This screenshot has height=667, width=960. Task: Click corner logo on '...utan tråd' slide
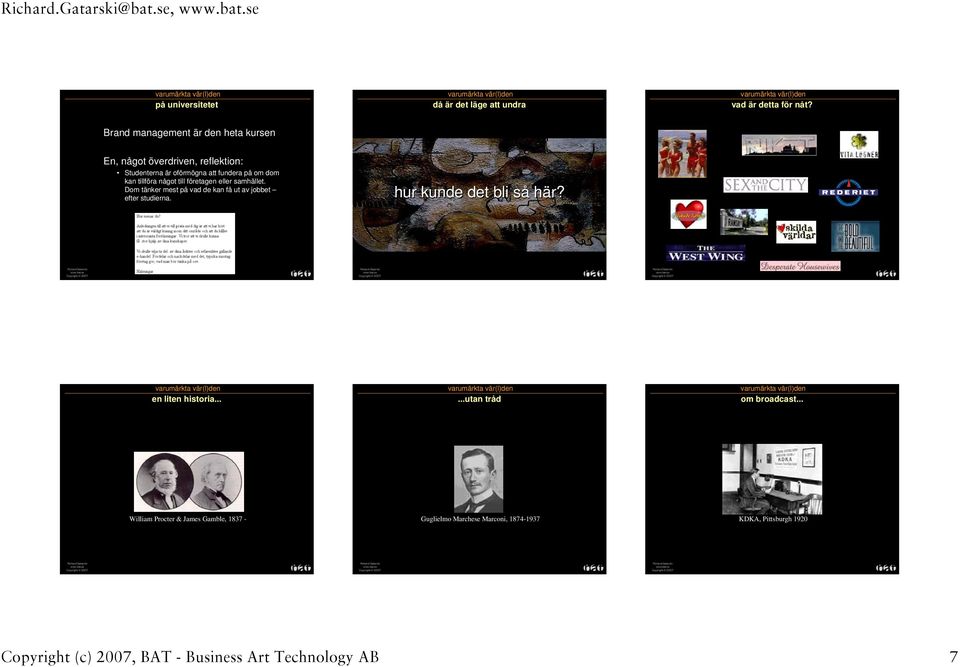593,568
